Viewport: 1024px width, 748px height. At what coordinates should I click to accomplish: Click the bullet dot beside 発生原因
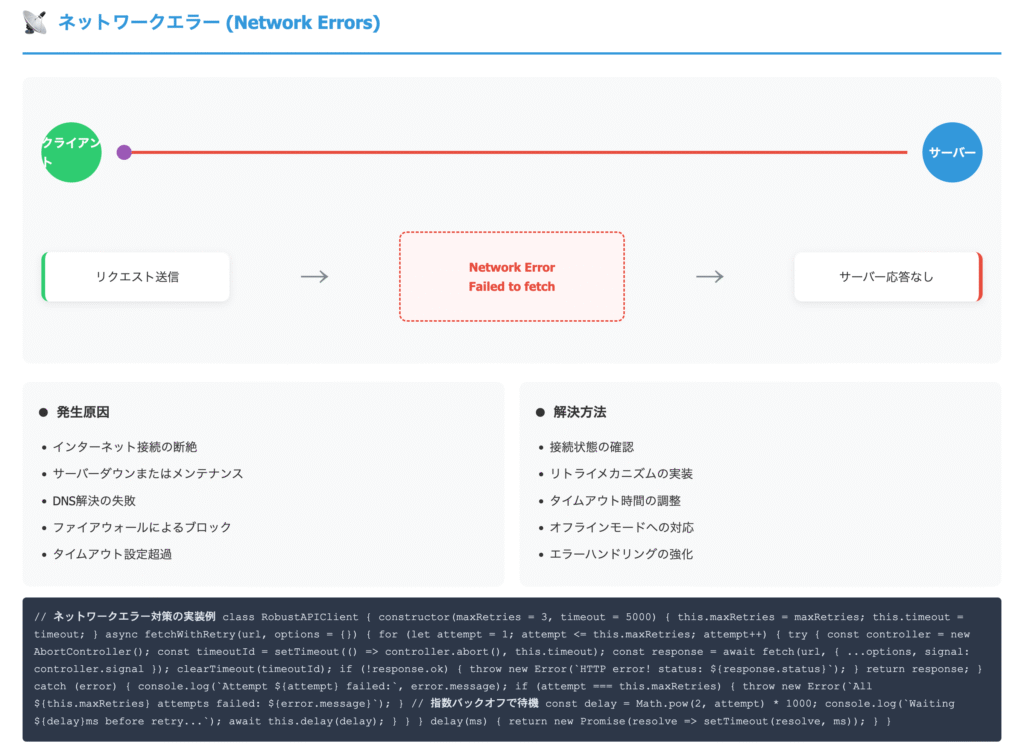43,412
